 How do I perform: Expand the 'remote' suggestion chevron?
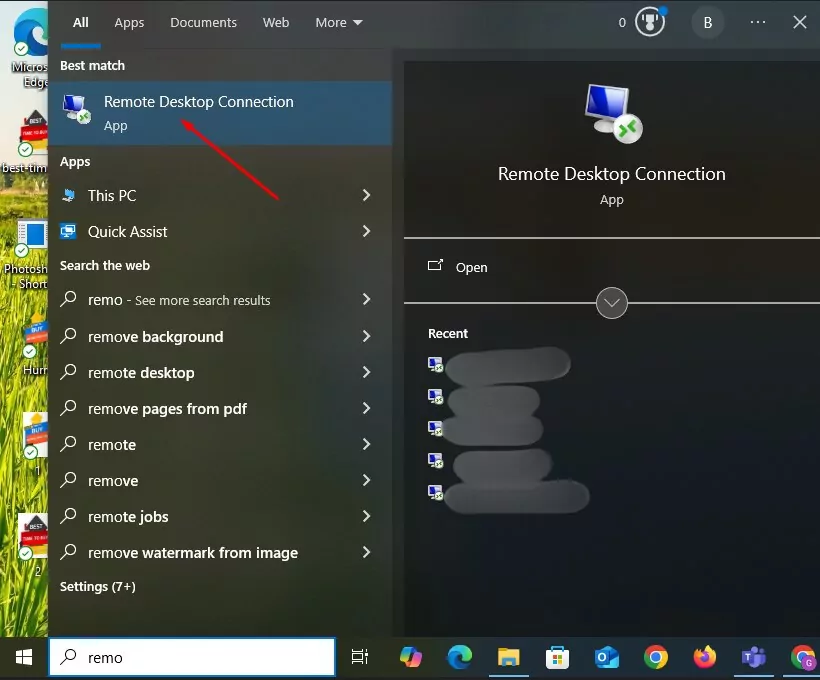pos(367,444)
